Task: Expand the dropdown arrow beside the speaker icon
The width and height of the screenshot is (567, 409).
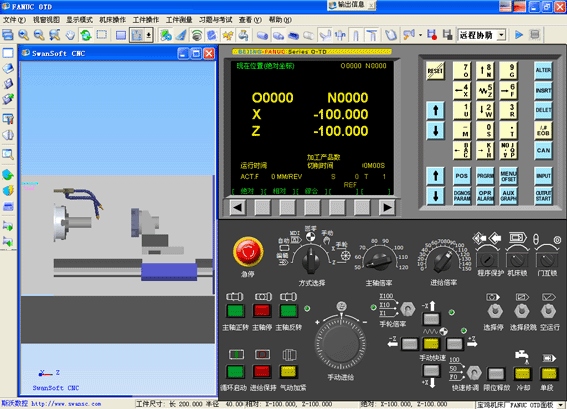Action: 420,35
